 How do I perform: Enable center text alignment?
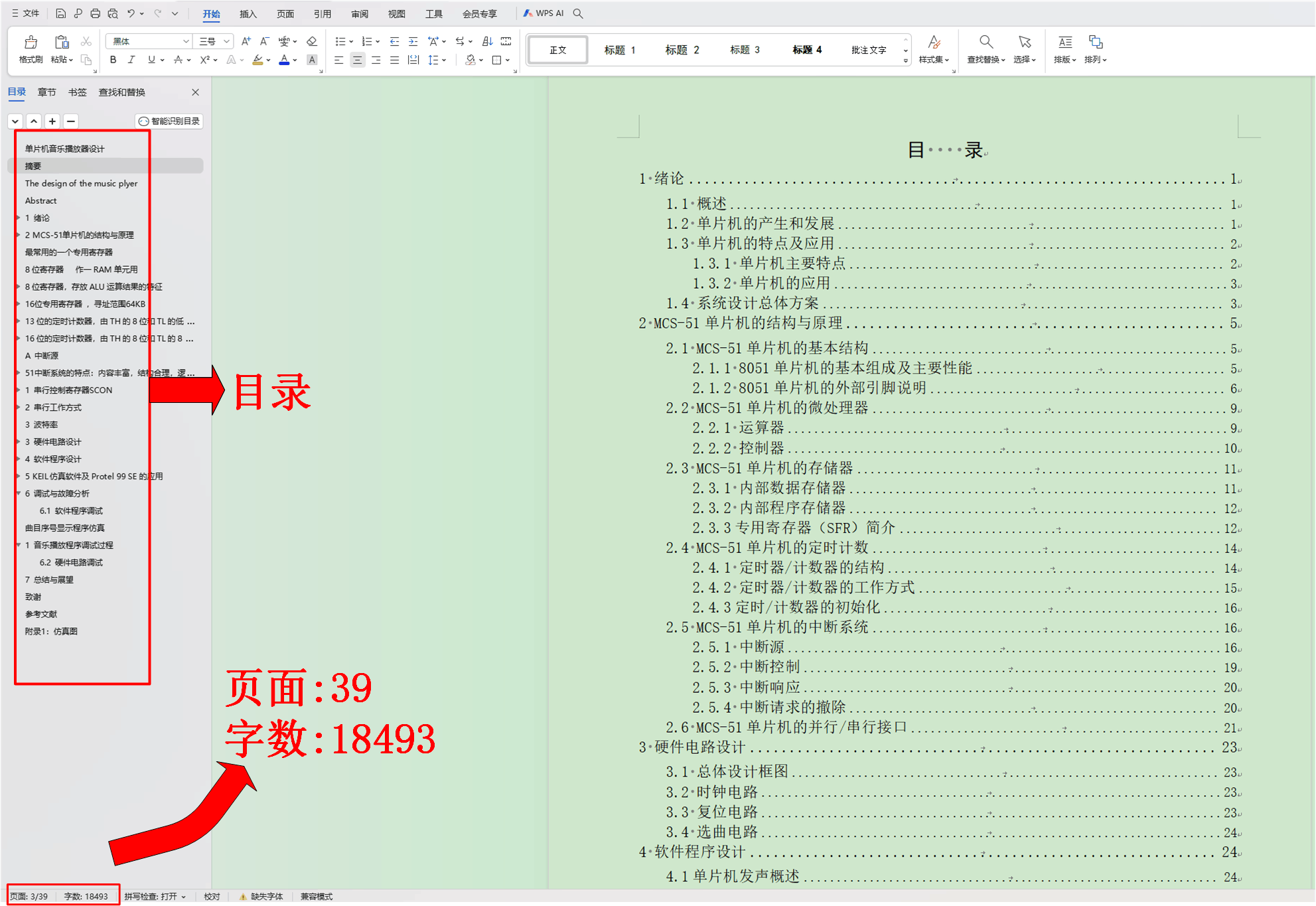(x=357, y=60)
